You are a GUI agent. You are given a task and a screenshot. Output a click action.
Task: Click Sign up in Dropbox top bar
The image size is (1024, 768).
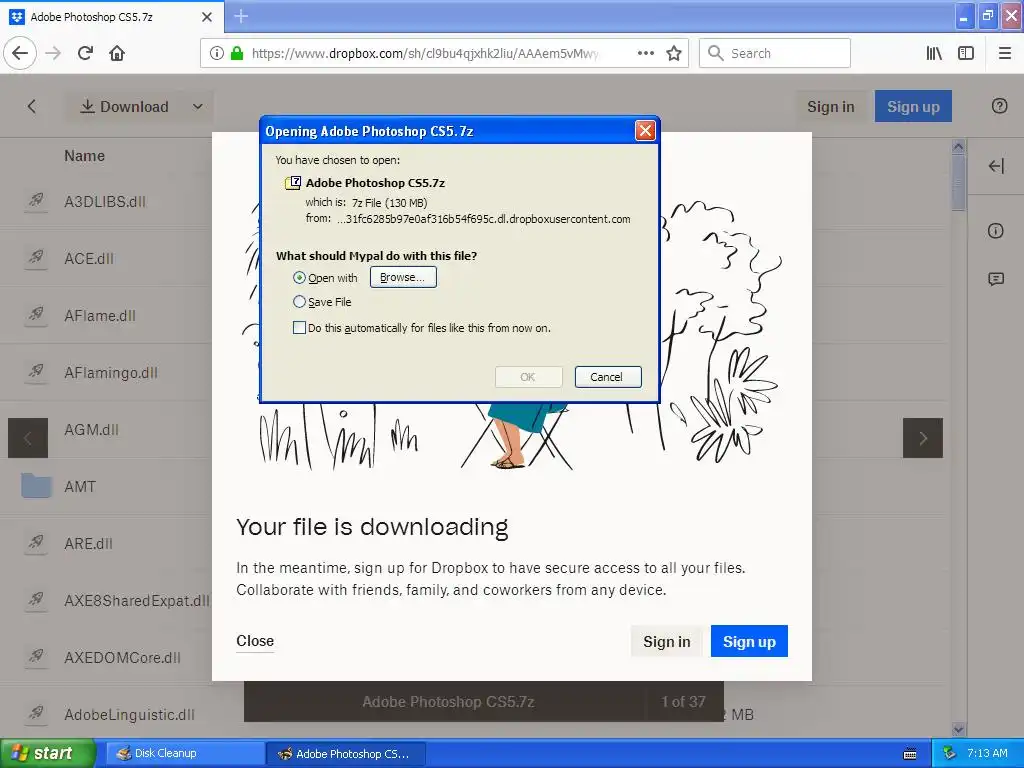click(913, 106)
